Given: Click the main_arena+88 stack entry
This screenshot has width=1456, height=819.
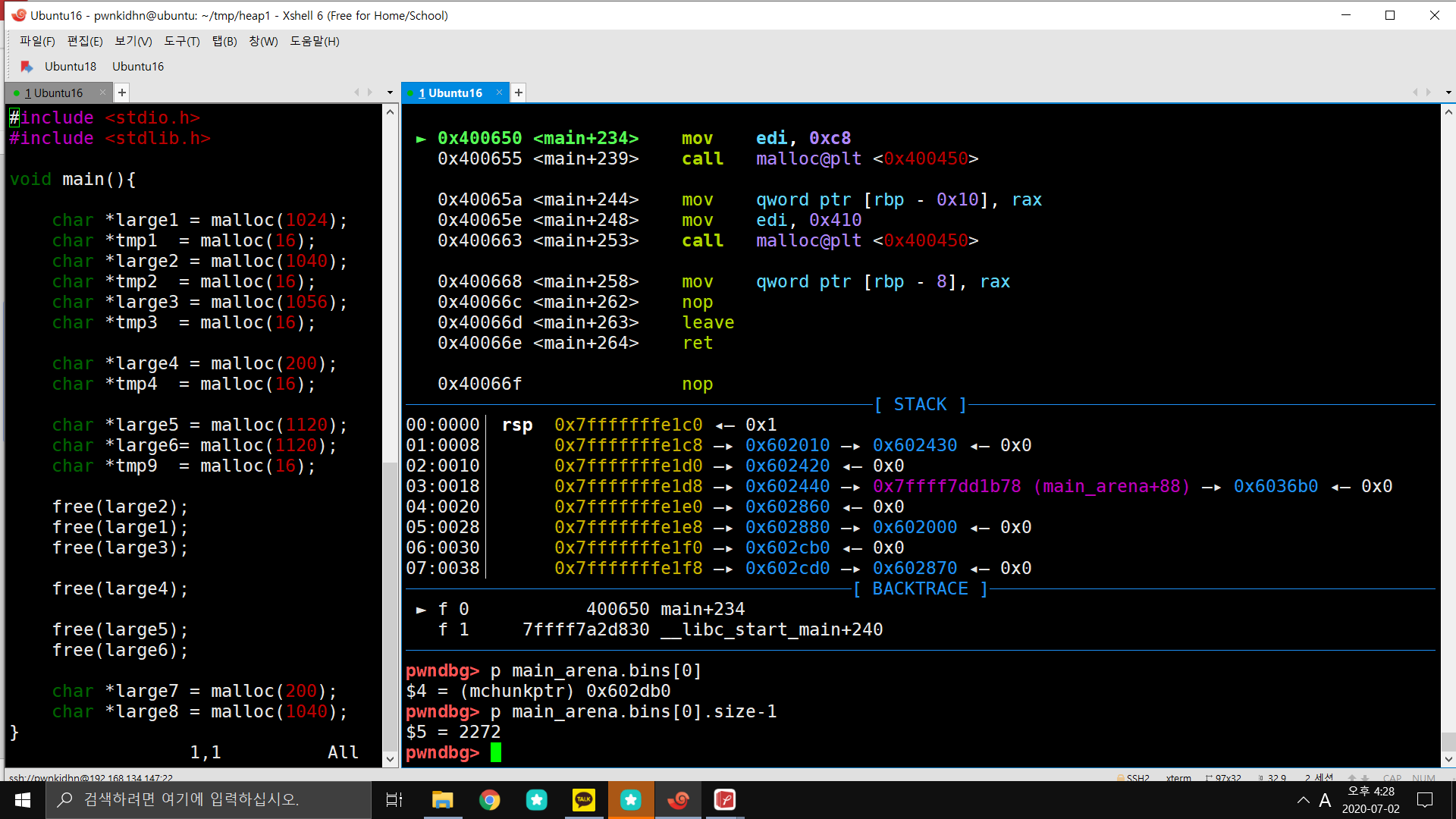Looking at the screenshot, I should tap(1031, 486).
